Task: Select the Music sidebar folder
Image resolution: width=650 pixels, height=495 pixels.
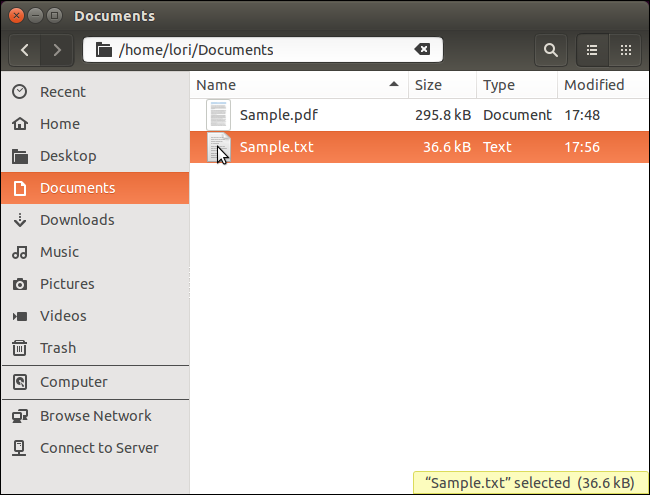Action: pyautogui.click(x=59, y=252)
